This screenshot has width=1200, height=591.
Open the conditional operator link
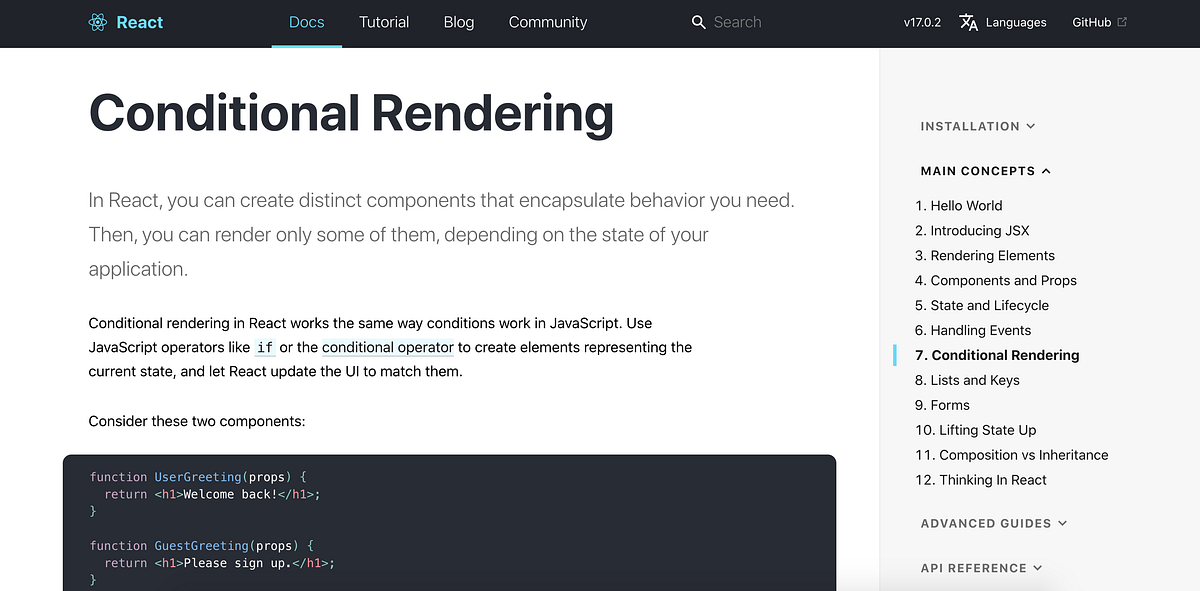point(388,347)
